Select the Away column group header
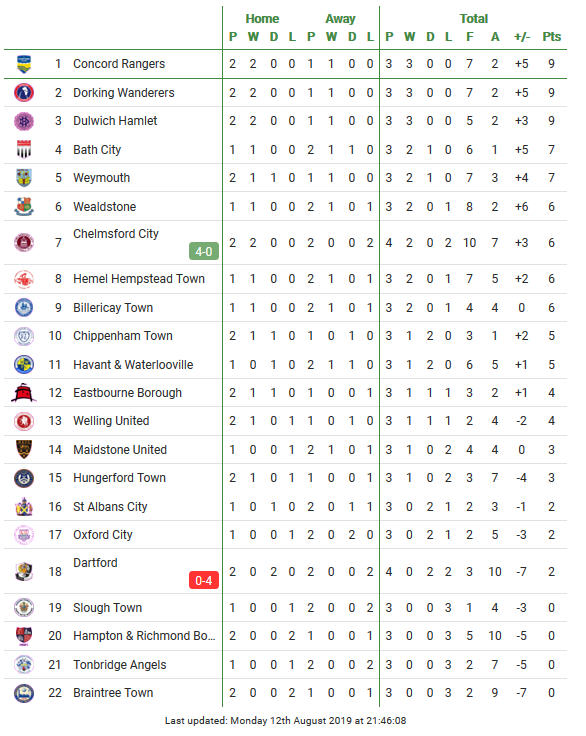Viewport: 586px width, 736px height. 340,19
